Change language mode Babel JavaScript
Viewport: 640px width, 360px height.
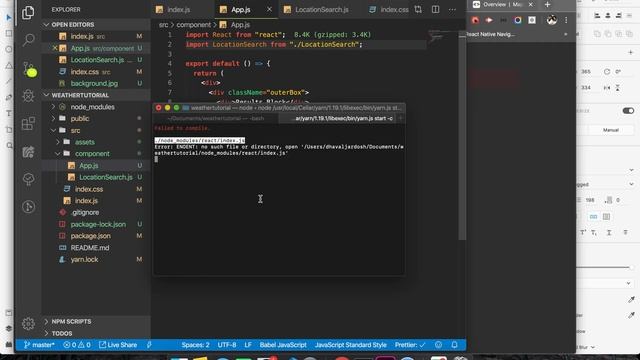(283, 345)
